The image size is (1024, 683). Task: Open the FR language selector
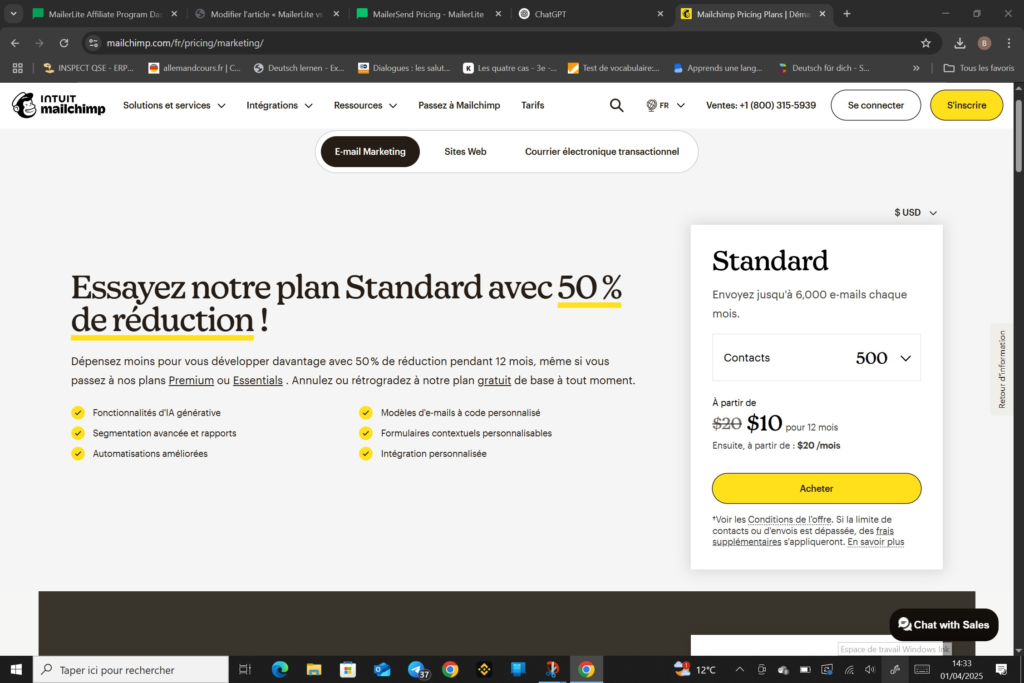point(665,105)
